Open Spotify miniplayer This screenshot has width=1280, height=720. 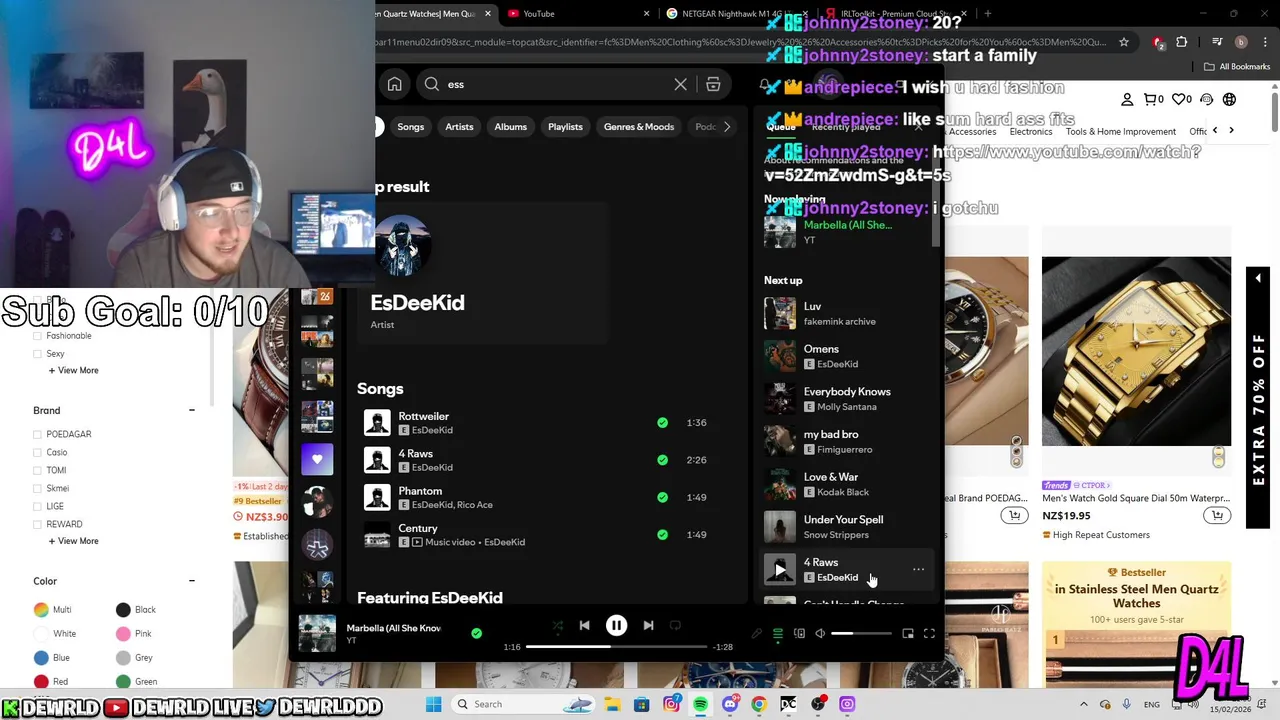point(908,634)
